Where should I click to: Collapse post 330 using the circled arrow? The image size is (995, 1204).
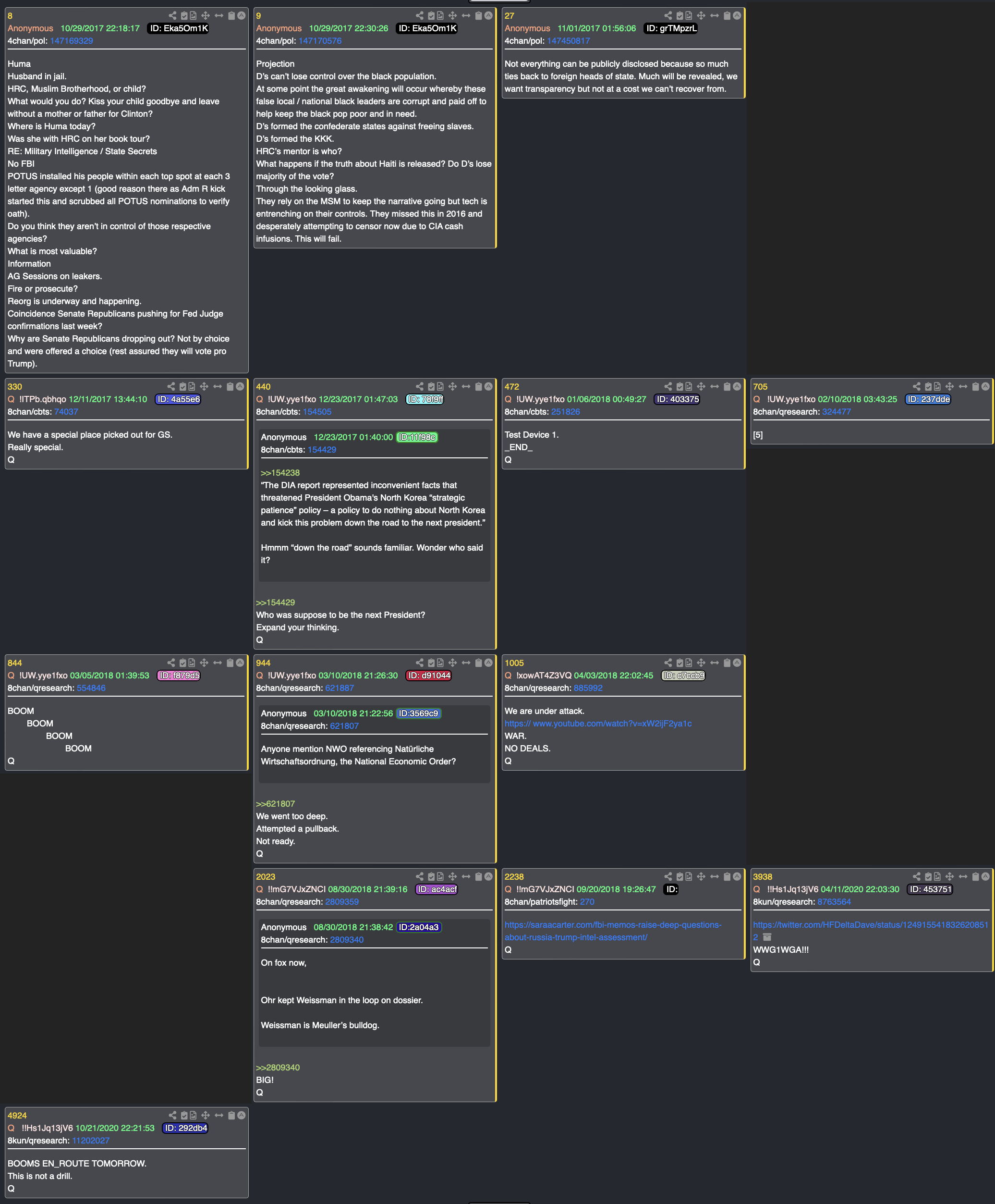click(x=240, y=386)
